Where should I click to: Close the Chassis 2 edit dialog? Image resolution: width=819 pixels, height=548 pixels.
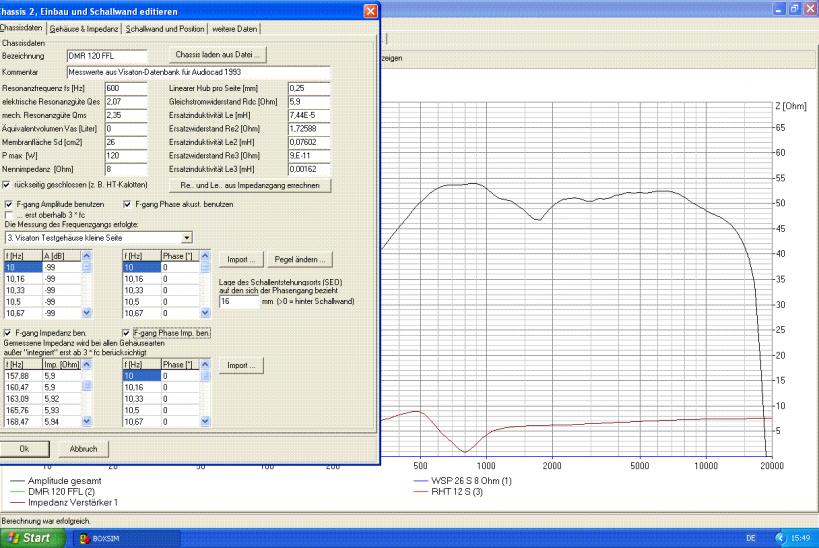pos(372,10)
